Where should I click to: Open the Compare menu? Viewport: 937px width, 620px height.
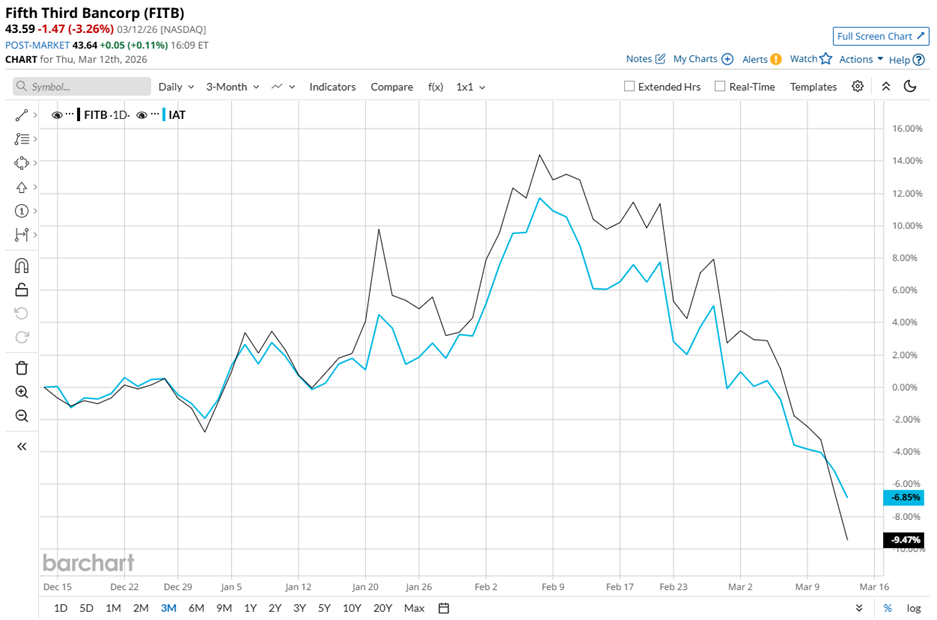[391, 87]
